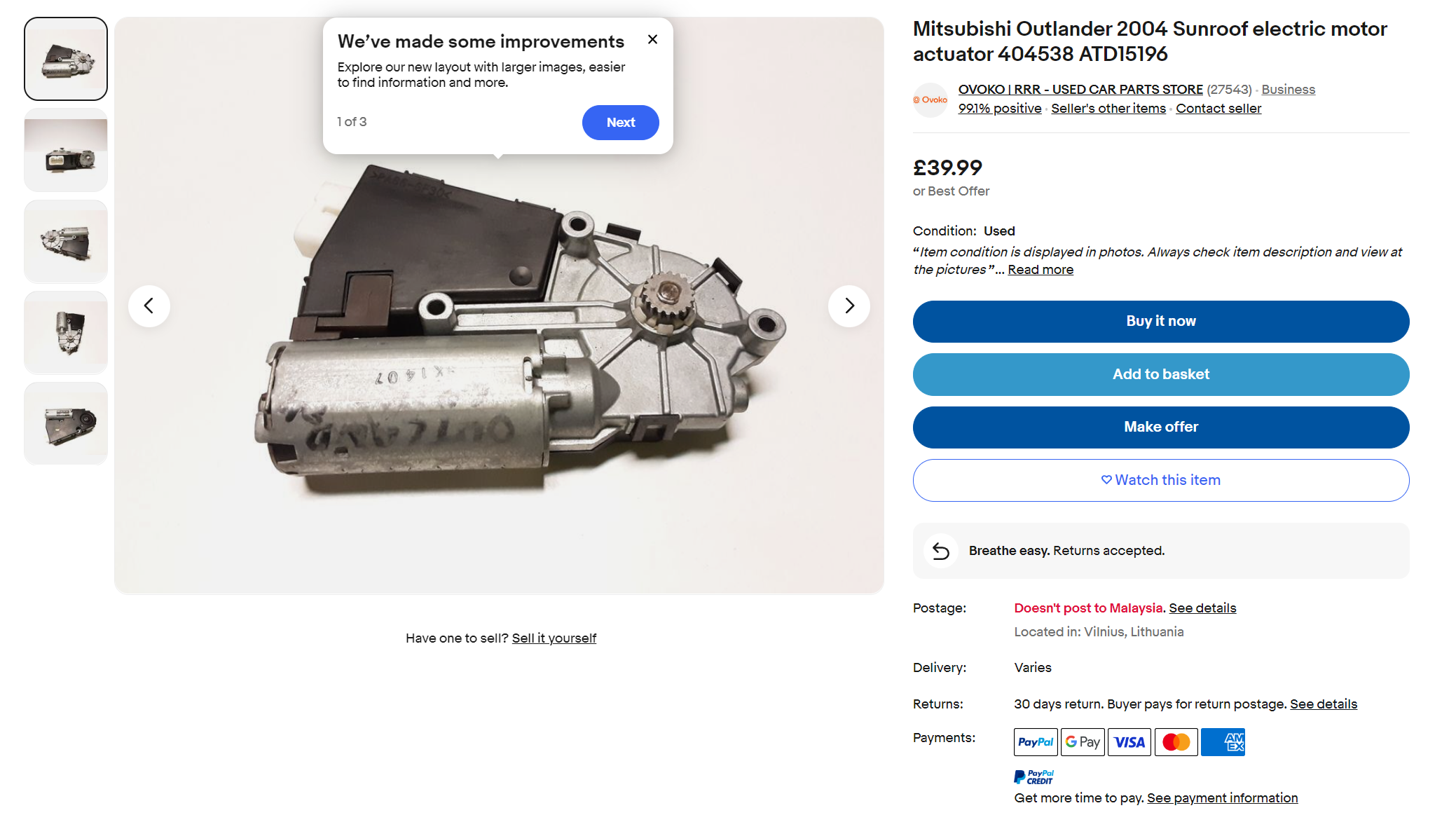Select the second product thumbnail
This screenshot has width=1456, height=815.
click(x=66, y=151)
